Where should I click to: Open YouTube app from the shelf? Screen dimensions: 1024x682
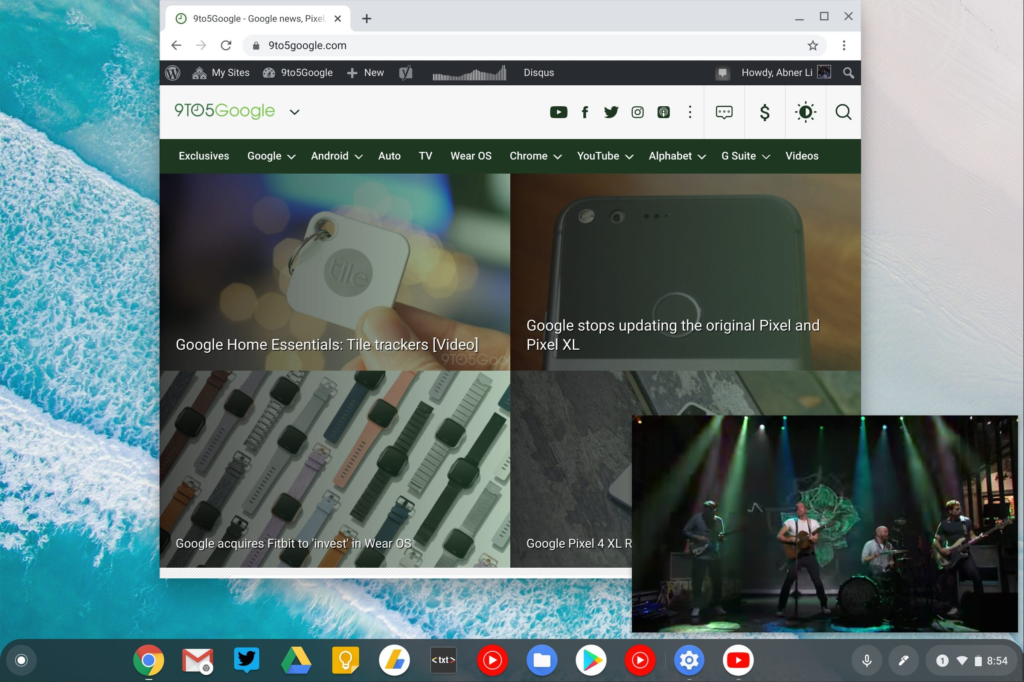[738, 660]
